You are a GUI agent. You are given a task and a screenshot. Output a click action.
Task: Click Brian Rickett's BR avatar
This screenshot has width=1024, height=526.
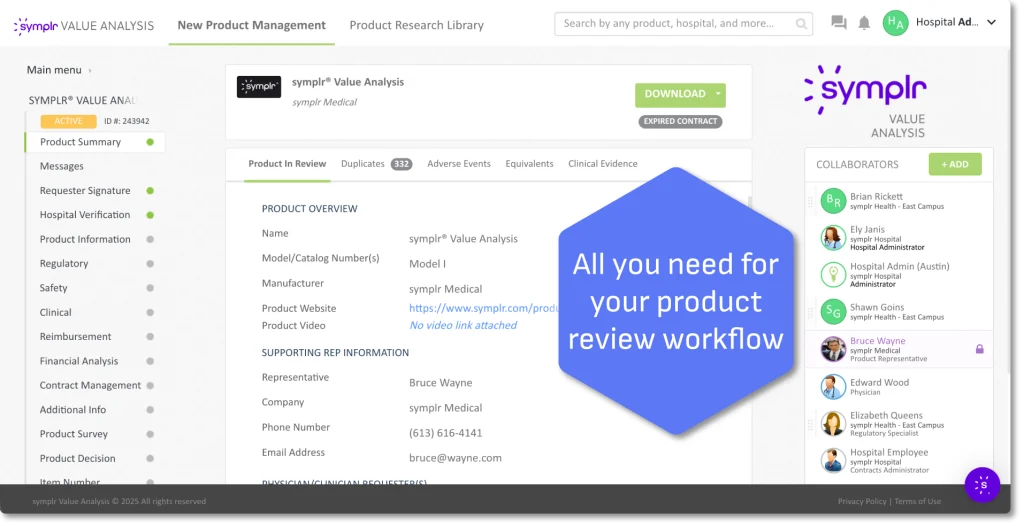tap(833, 201)
